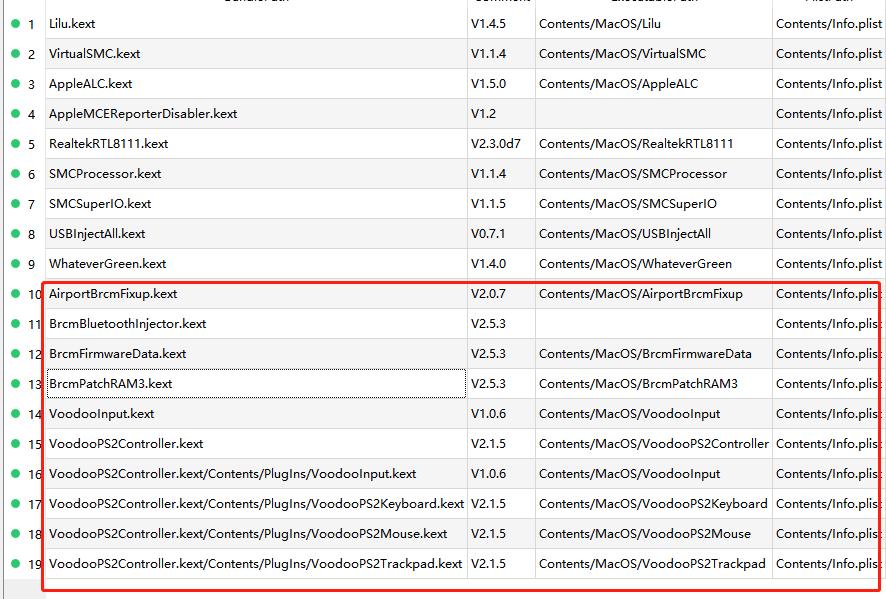Select the RealtekRTL8111.kext bundle path cell
Viewport: 886px width, 599px height.
[256, 144]
